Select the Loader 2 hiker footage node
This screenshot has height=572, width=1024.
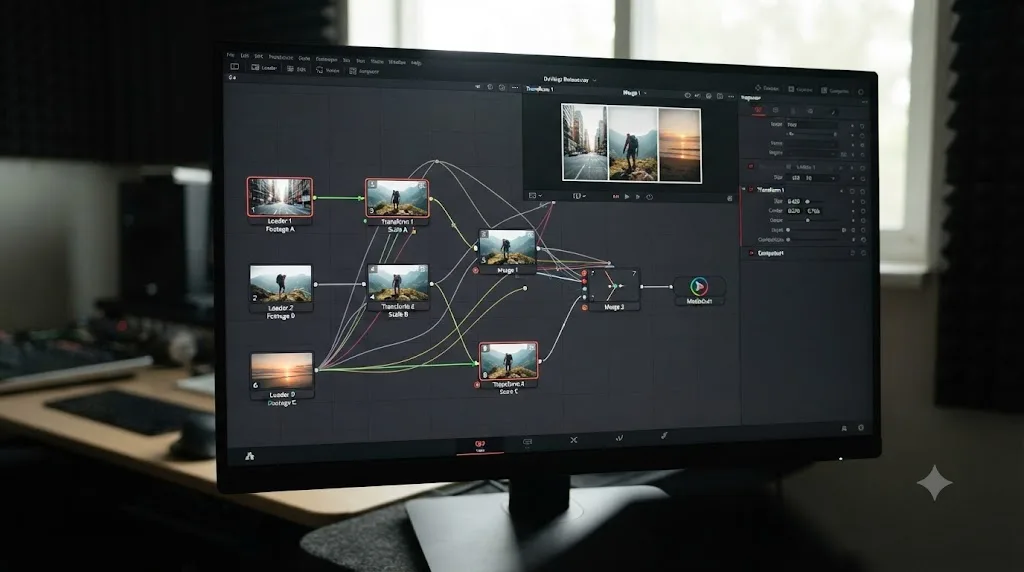click(281, 284)
